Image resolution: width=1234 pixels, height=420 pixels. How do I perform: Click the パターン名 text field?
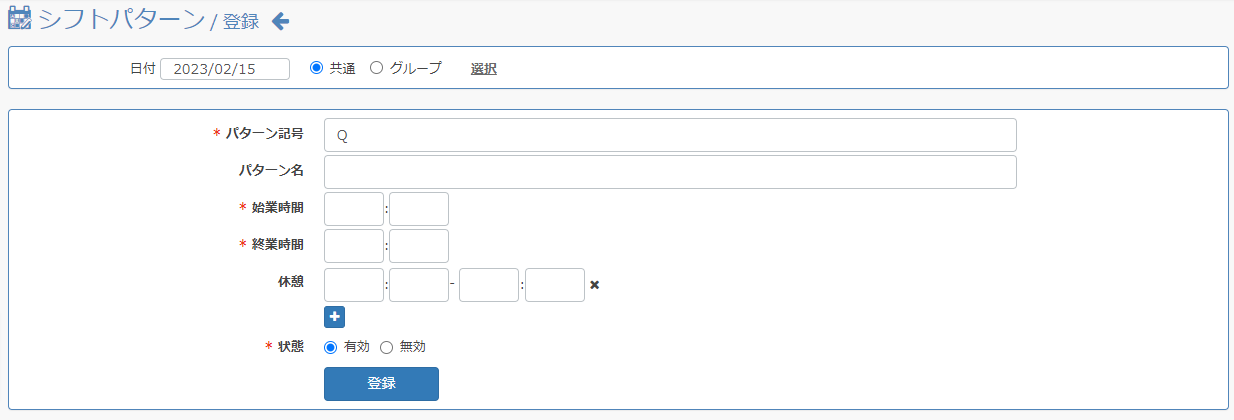(x=670, y=172)
